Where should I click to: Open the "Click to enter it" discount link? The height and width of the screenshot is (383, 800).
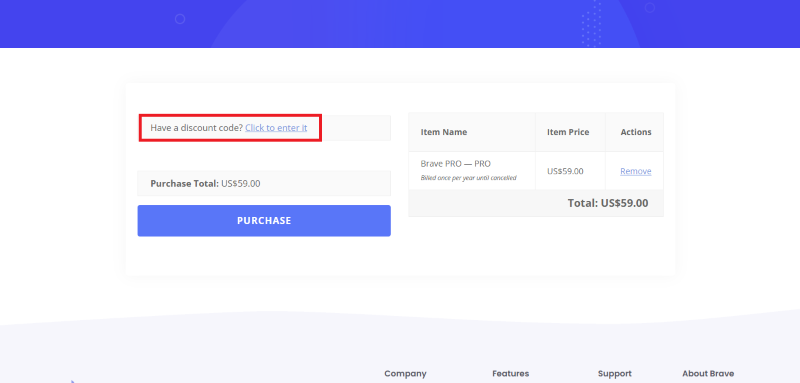click(276, 127)
